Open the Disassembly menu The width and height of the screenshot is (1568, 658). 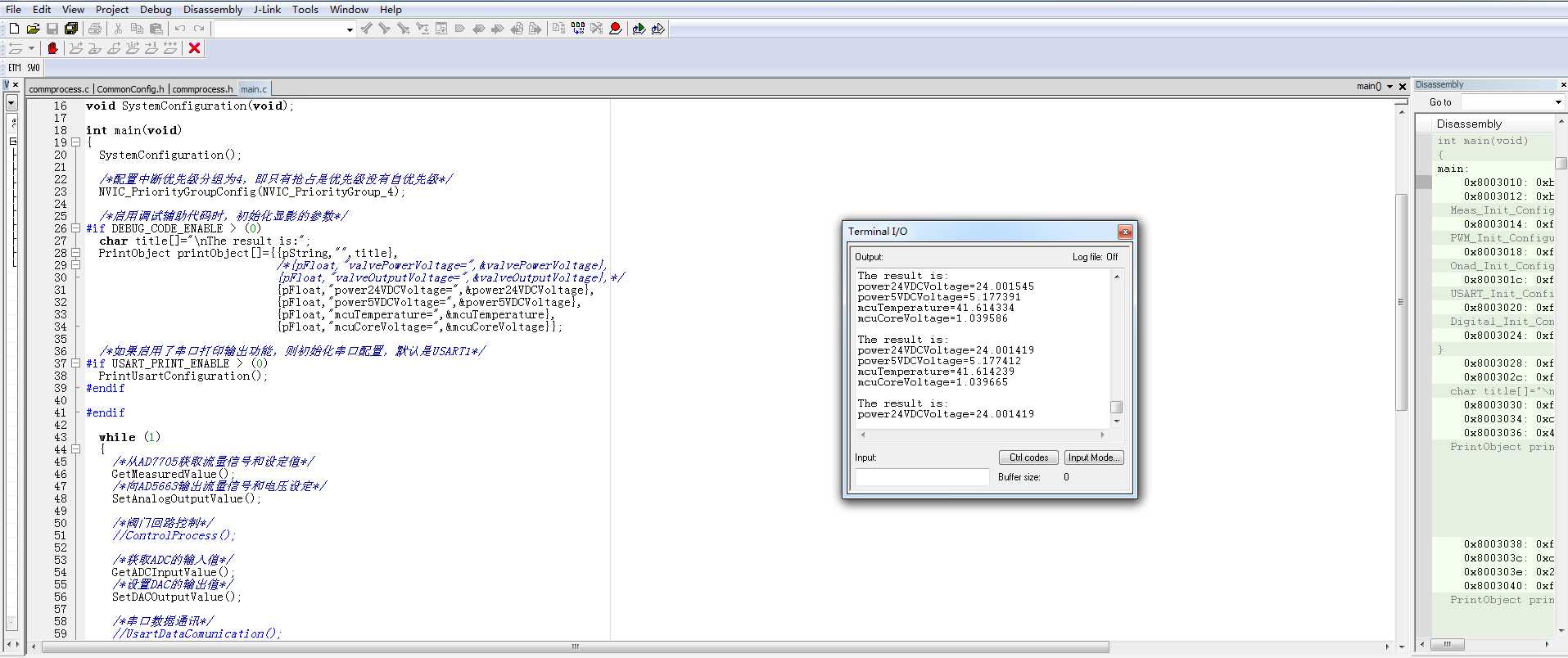[x=213, y=9]
